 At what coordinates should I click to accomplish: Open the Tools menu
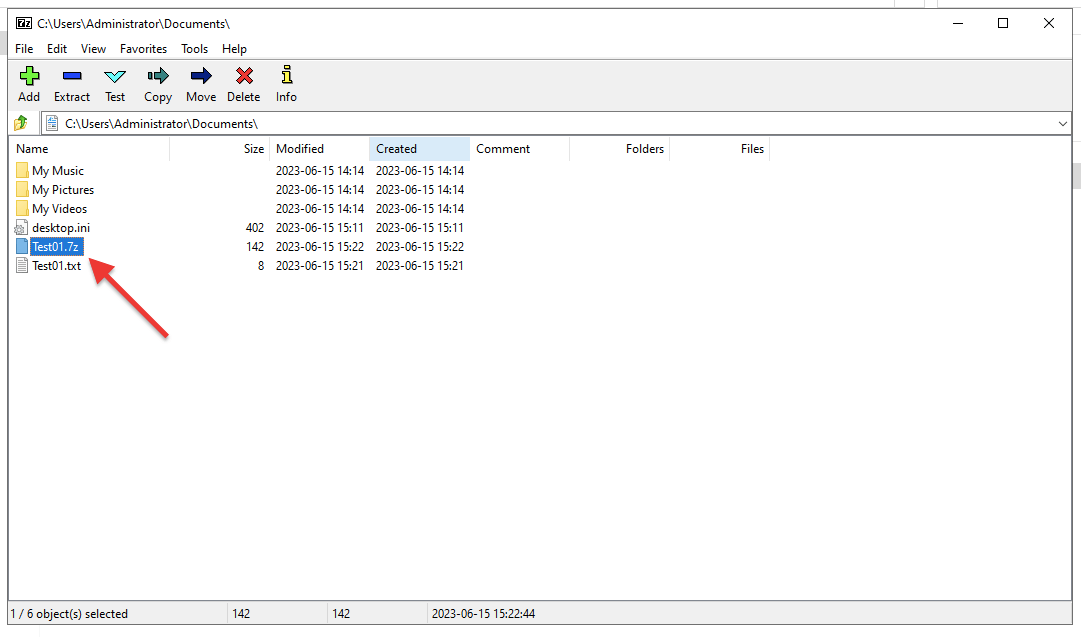(x=194, y=49)
